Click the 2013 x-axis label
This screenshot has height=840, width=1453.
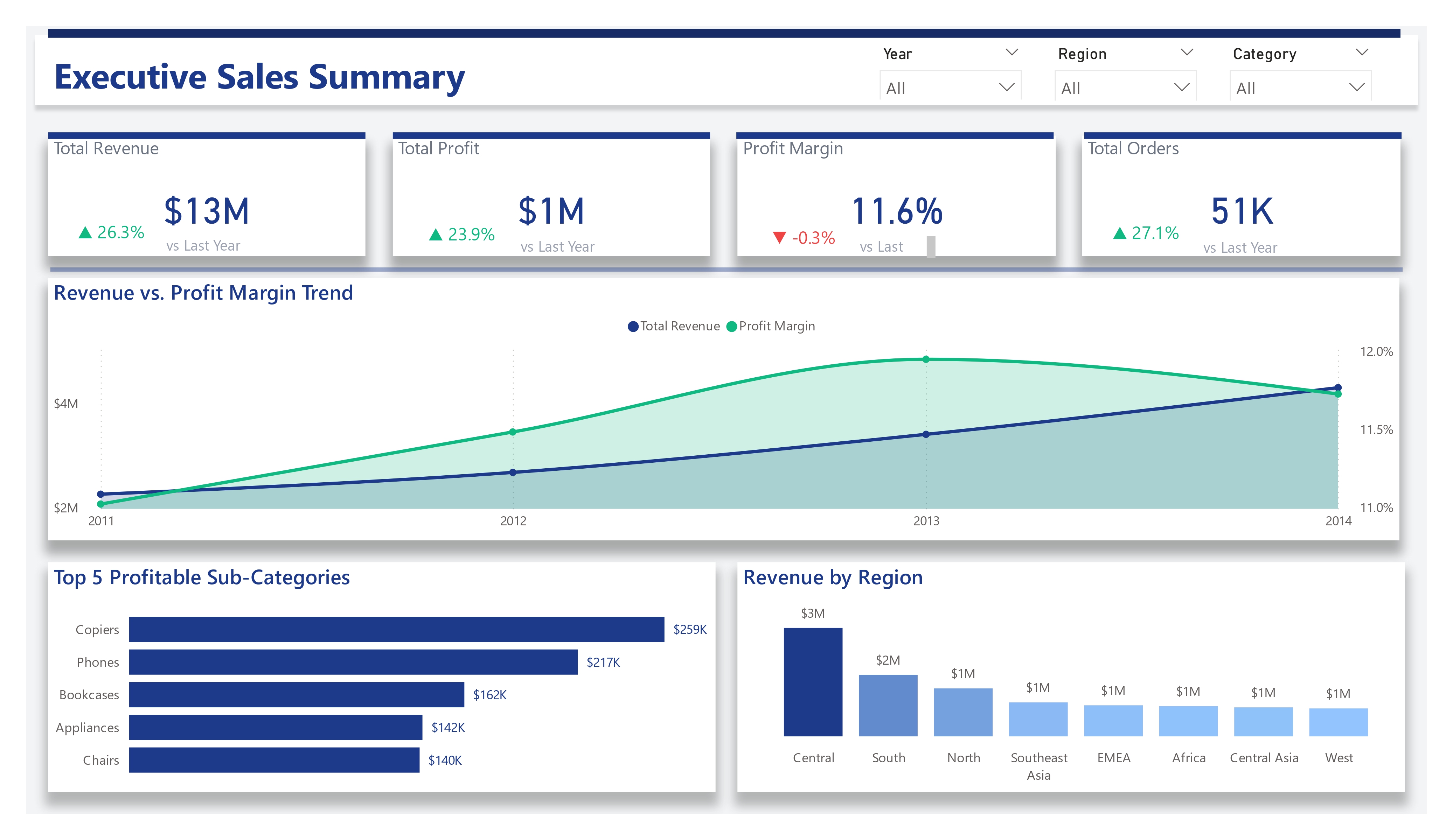[x=926, y=521]
